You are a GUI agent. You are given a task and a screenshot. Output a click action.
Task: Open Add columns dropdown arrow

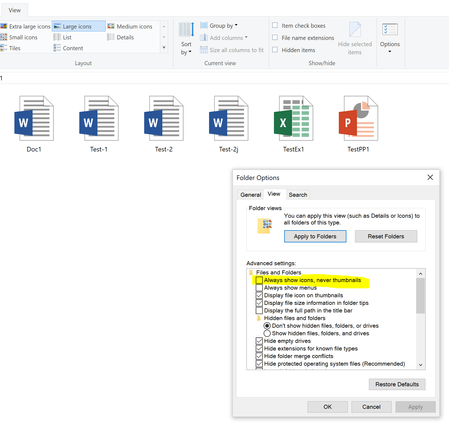pyautogui.click(x=246, y=37)
